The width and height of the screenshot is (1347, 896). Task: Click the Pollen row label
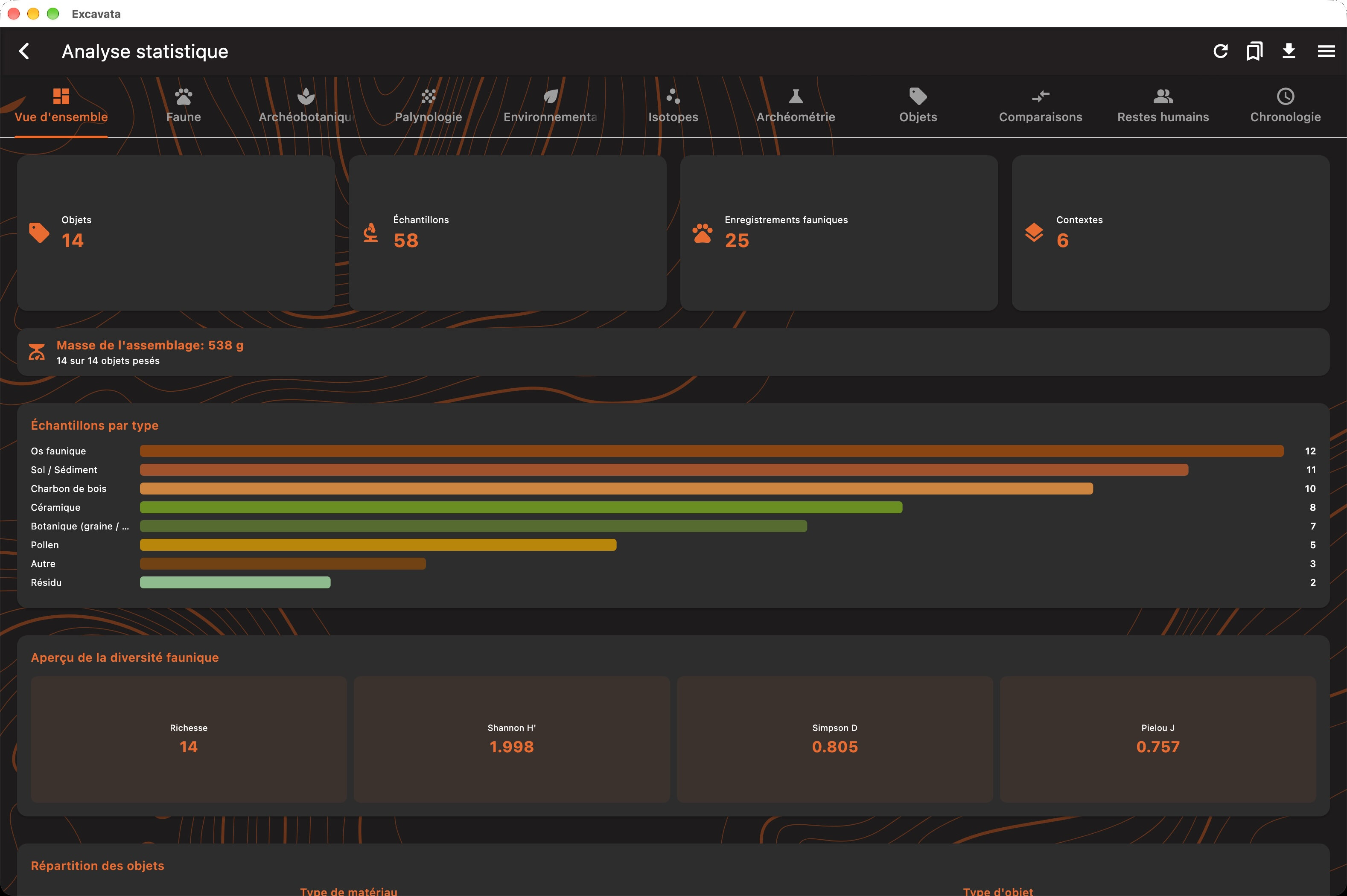[44, 544]
